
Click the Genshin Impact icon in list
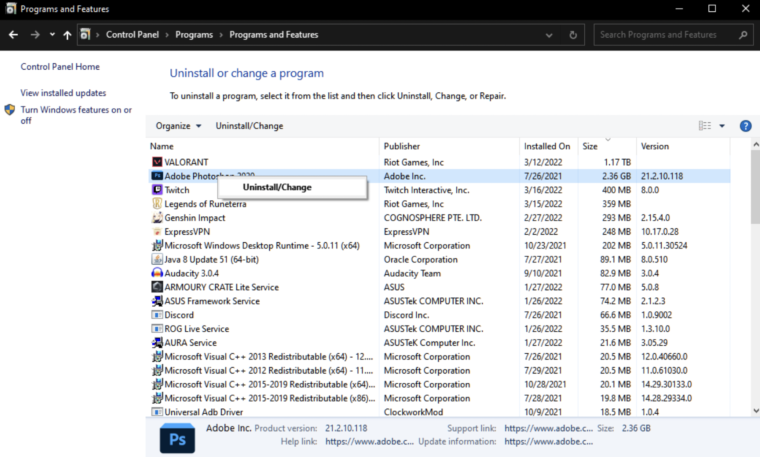(157, 218)
